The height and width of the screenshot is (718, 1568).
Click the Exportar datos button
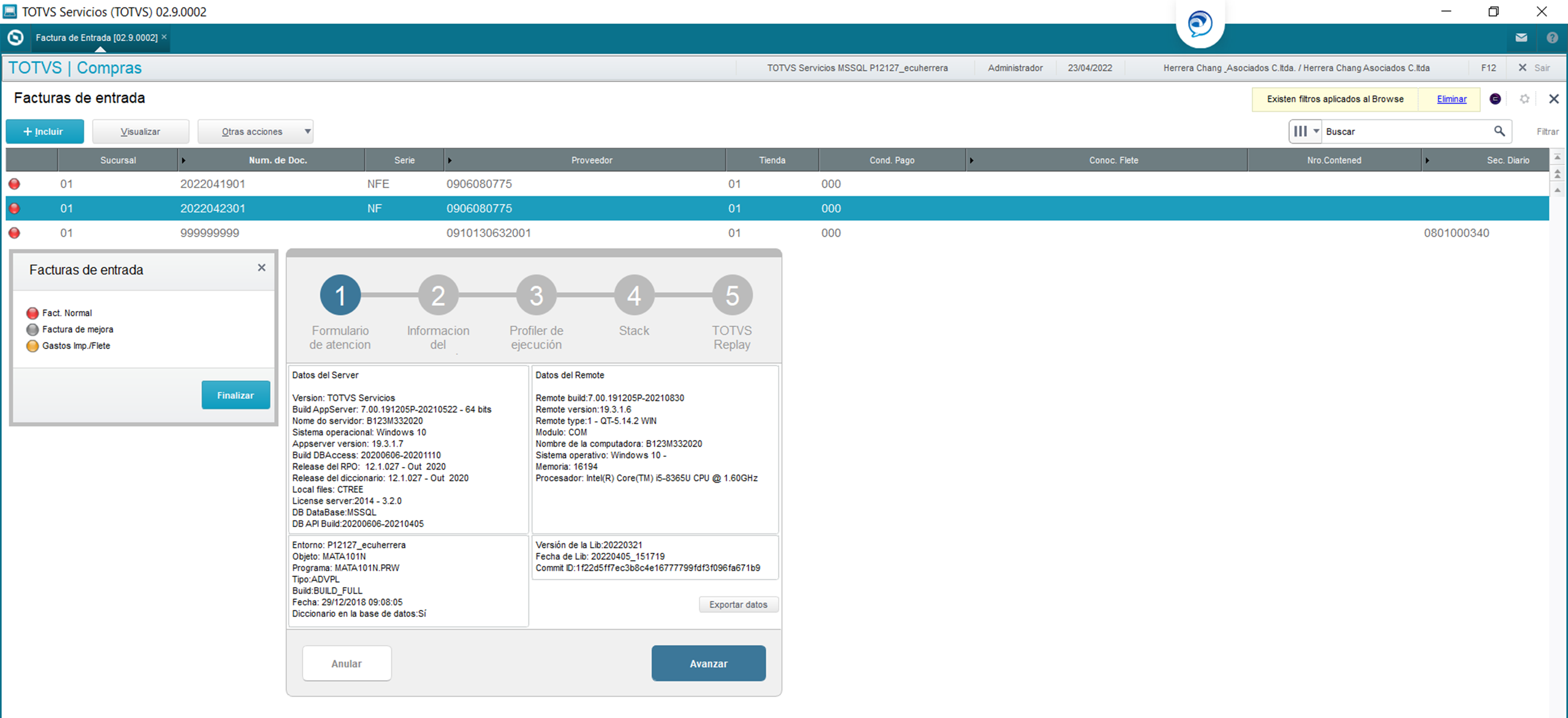[739, 605]
